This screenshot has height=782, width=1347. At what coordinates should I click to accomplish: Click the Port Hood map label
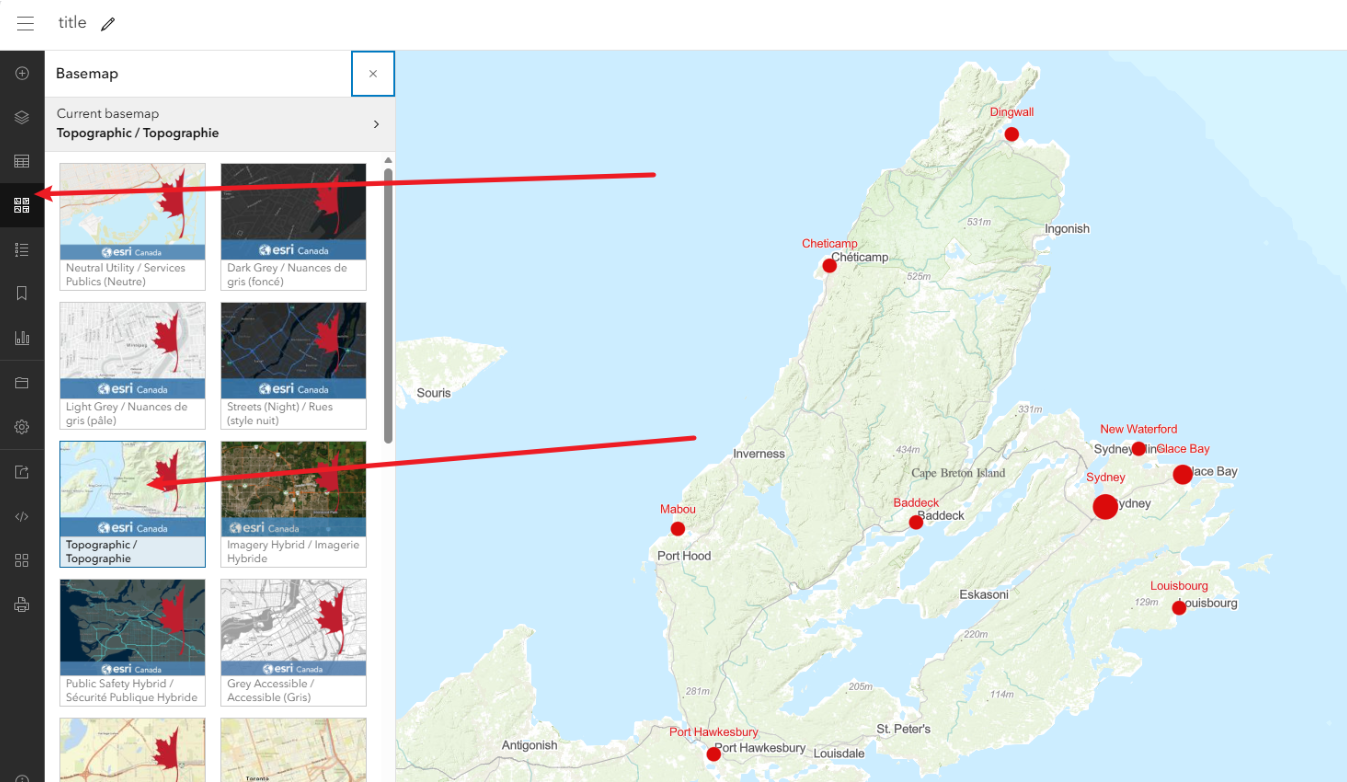(x=684, y=556)
